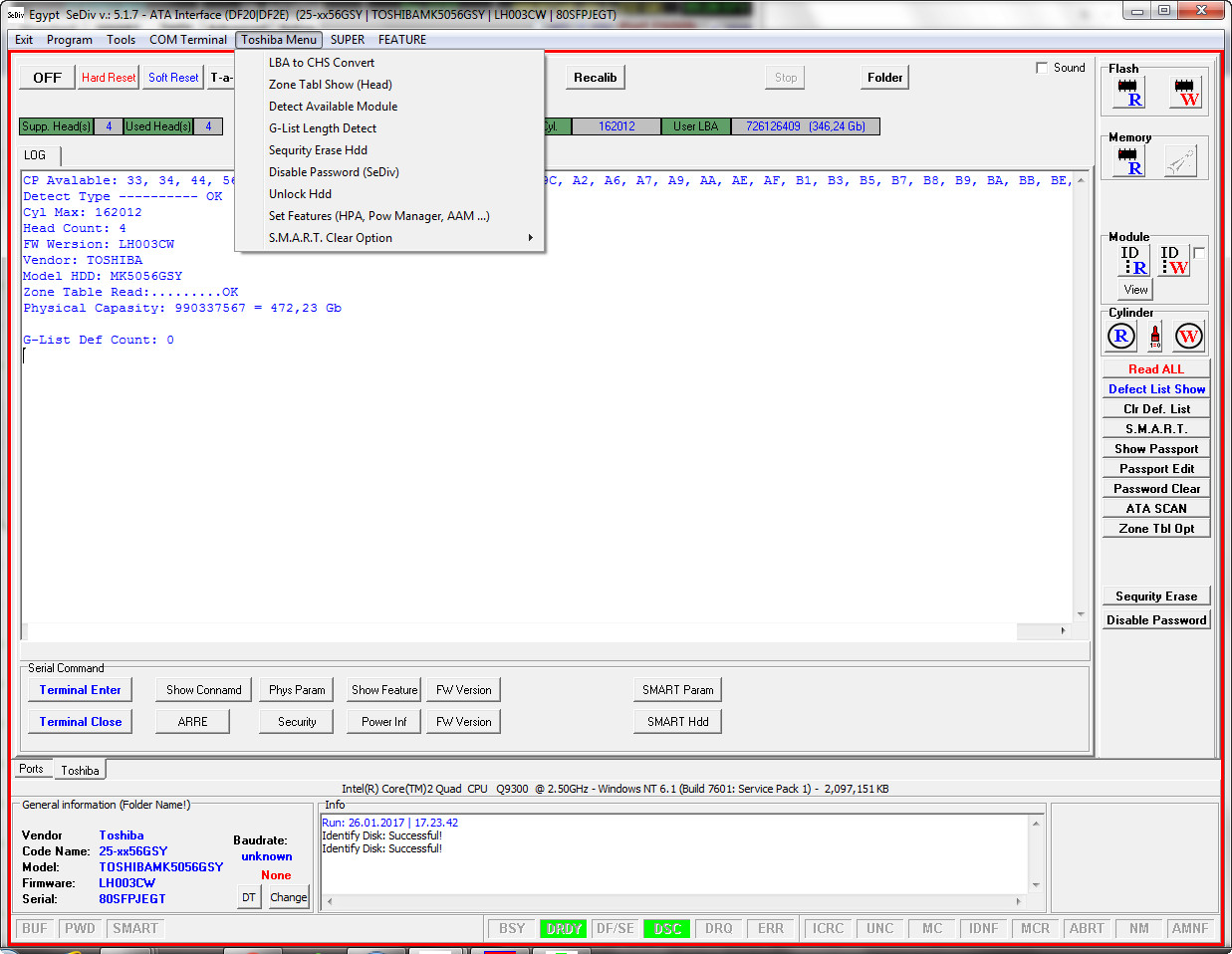The width and height of the screenshot is (1232, 954).
Task: Switch to the Ports tab
Action: tap(31, 769)
